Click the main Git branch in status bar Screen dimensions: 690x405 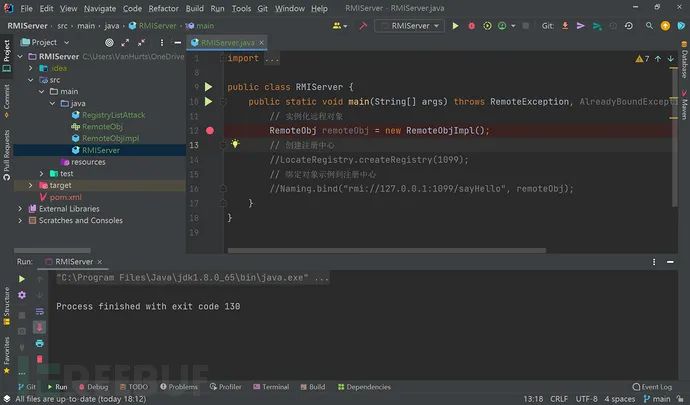coord(657,399)
